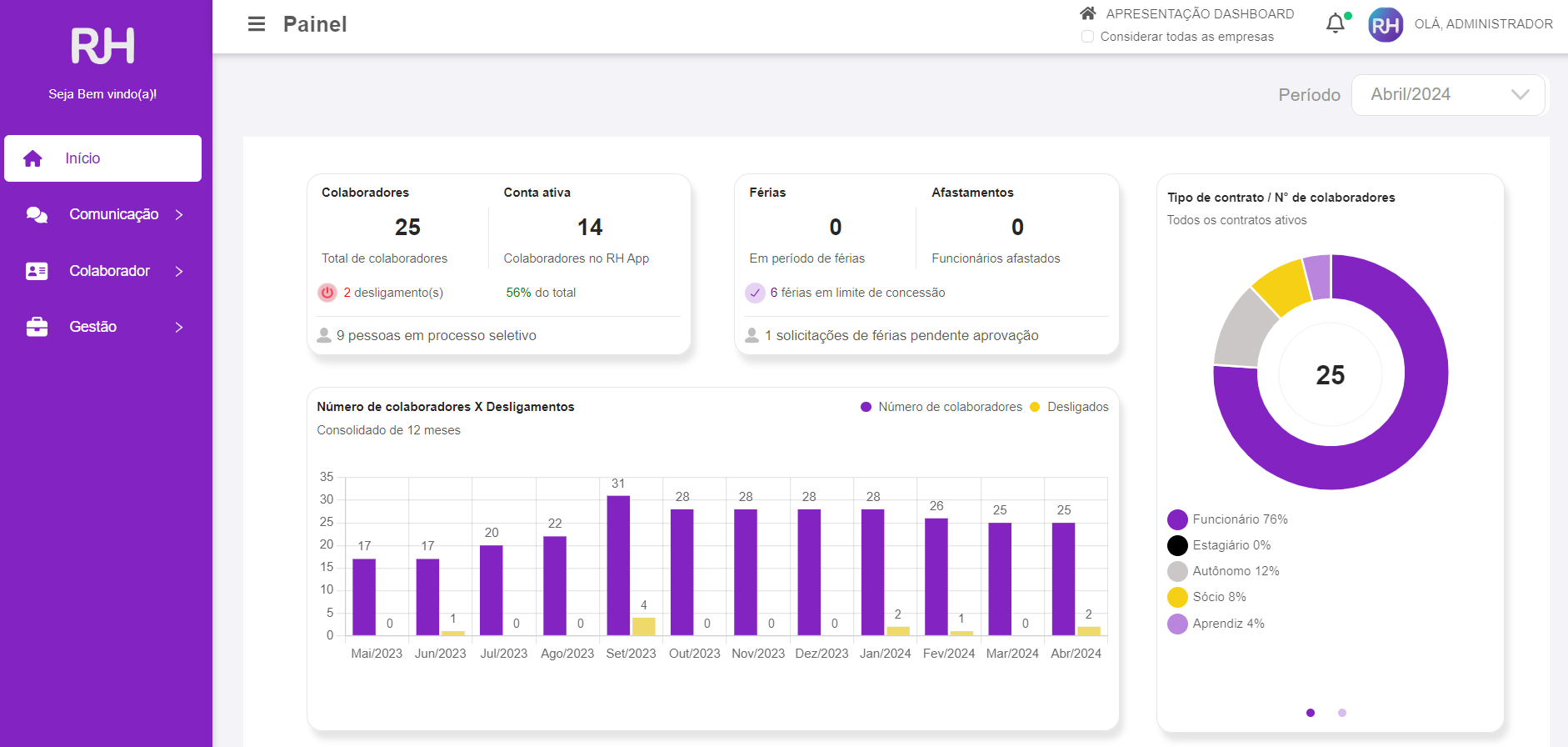Open Colaborador menu item

click(x=102, y=271)
